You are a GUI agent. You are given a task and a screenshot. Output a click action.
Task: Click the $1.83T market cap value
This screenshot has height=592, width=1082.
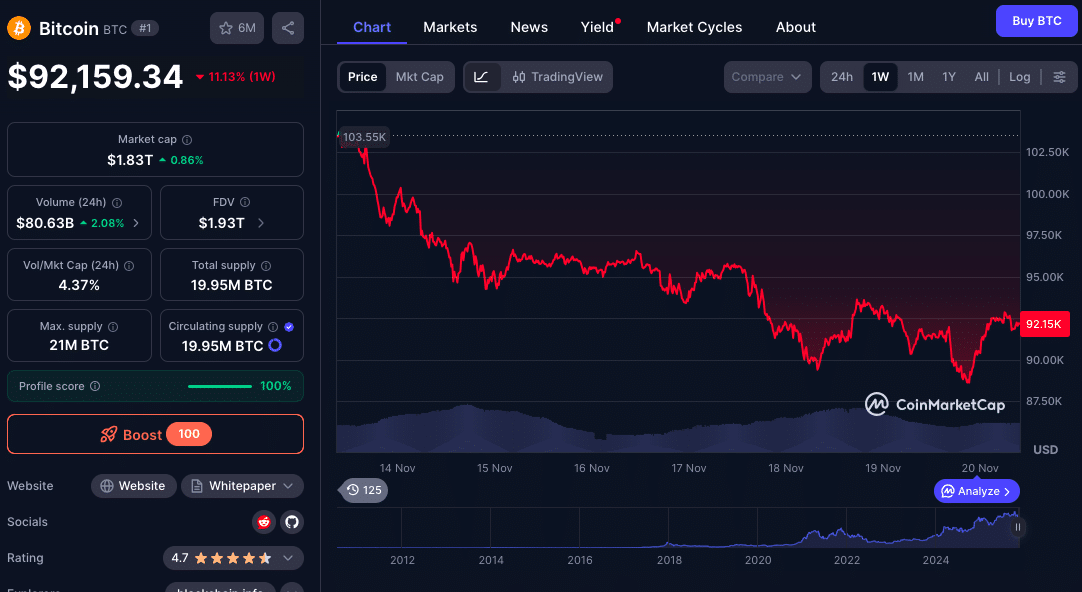coord(130,160)
